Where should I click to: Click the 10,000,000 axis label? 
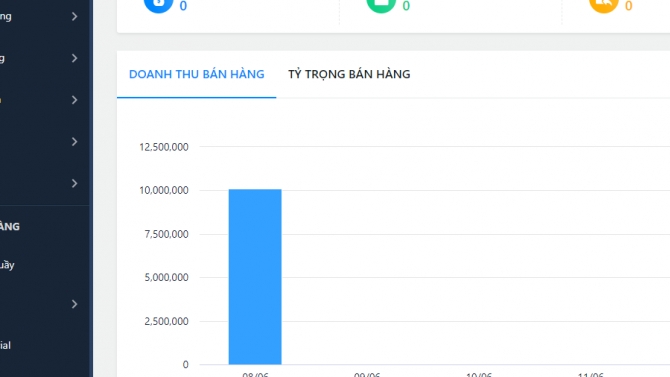tap(164, 190)
